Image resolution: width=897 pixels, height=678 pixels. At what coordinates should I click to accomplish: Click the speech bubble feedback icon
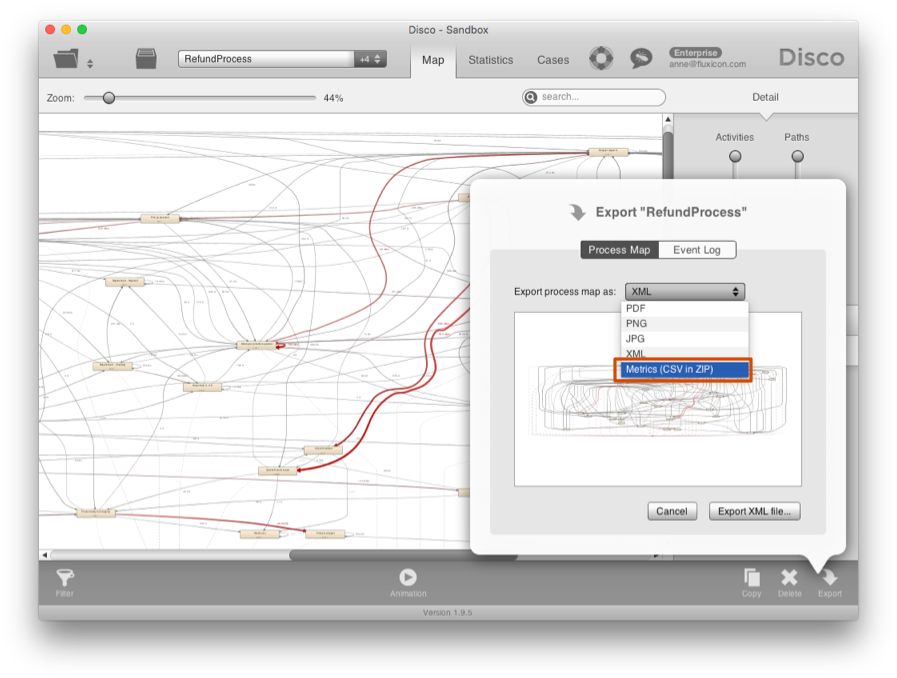tap(641, 58)
